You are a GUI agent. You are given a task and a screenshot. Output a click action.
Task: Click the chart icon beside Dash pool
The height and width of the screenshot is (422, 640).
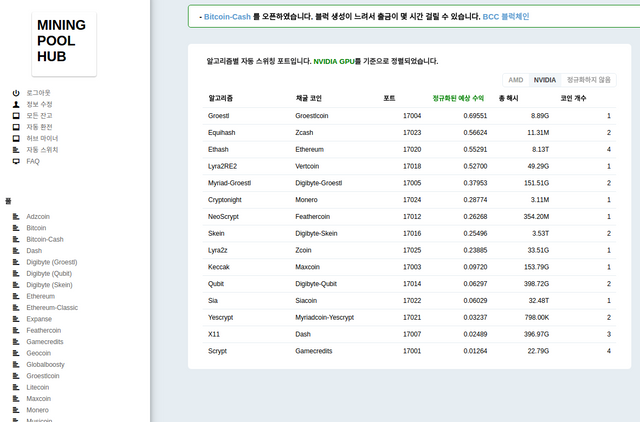16,251
